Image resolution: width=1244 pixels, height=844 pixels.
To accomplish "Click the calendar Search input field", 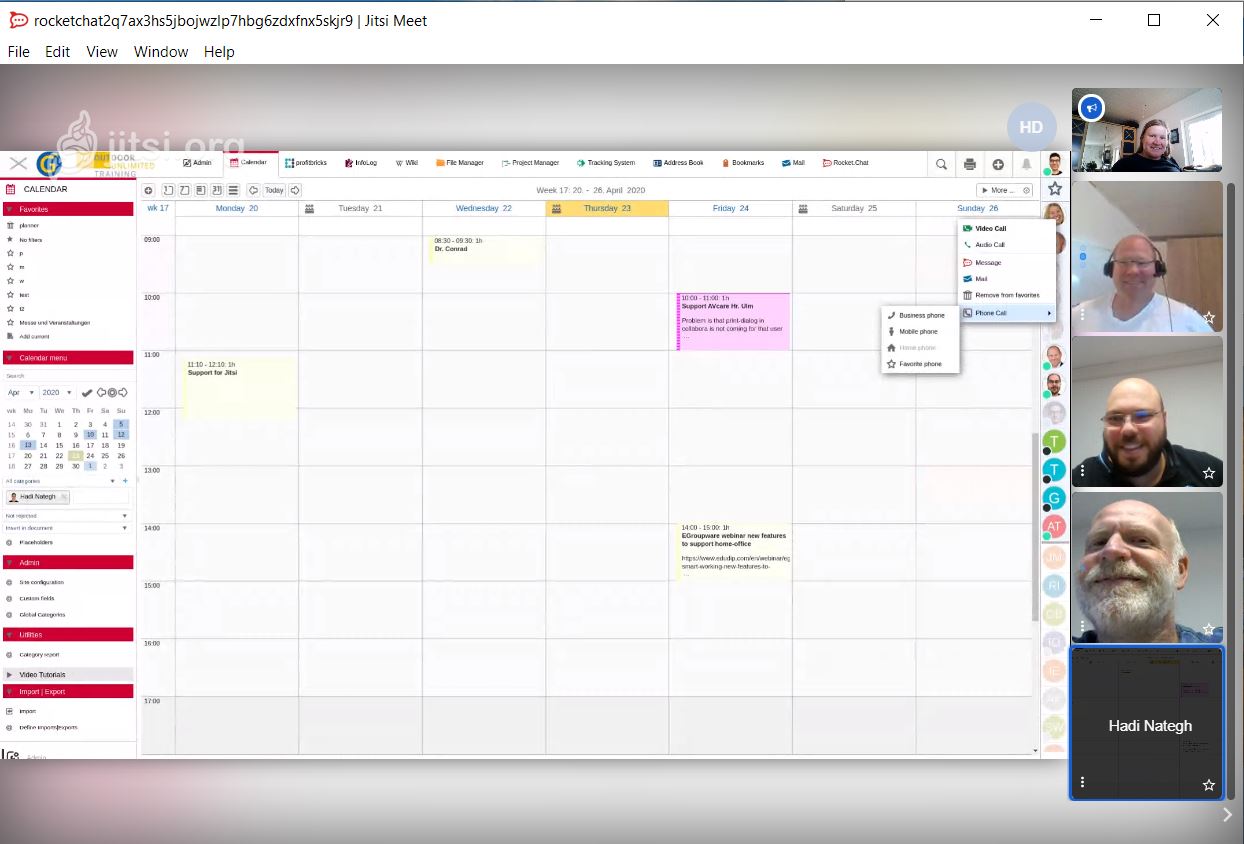I will (x=68, y=376).
